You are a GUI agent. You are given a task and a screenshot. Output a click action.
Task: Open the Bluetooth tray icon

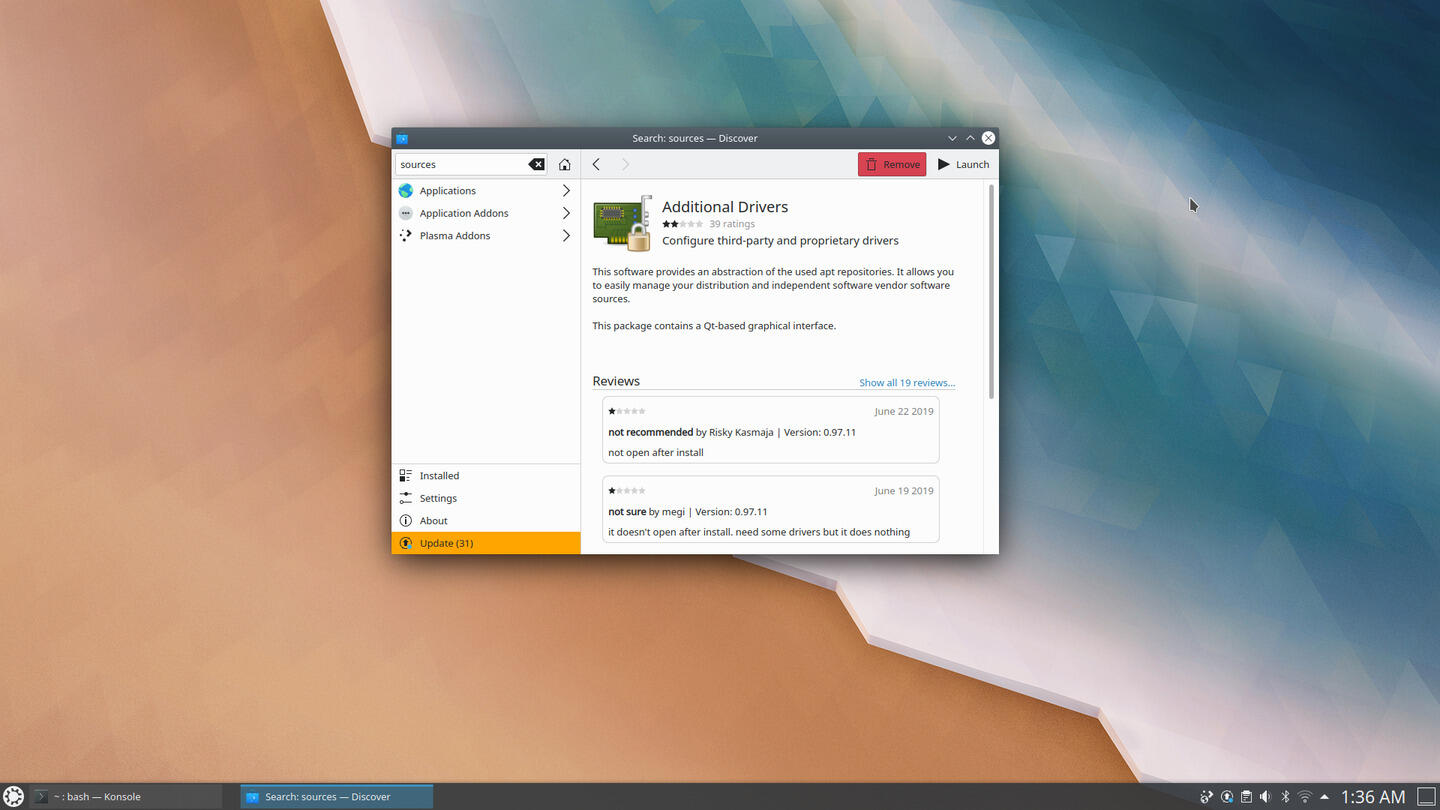coord(1285,797)
